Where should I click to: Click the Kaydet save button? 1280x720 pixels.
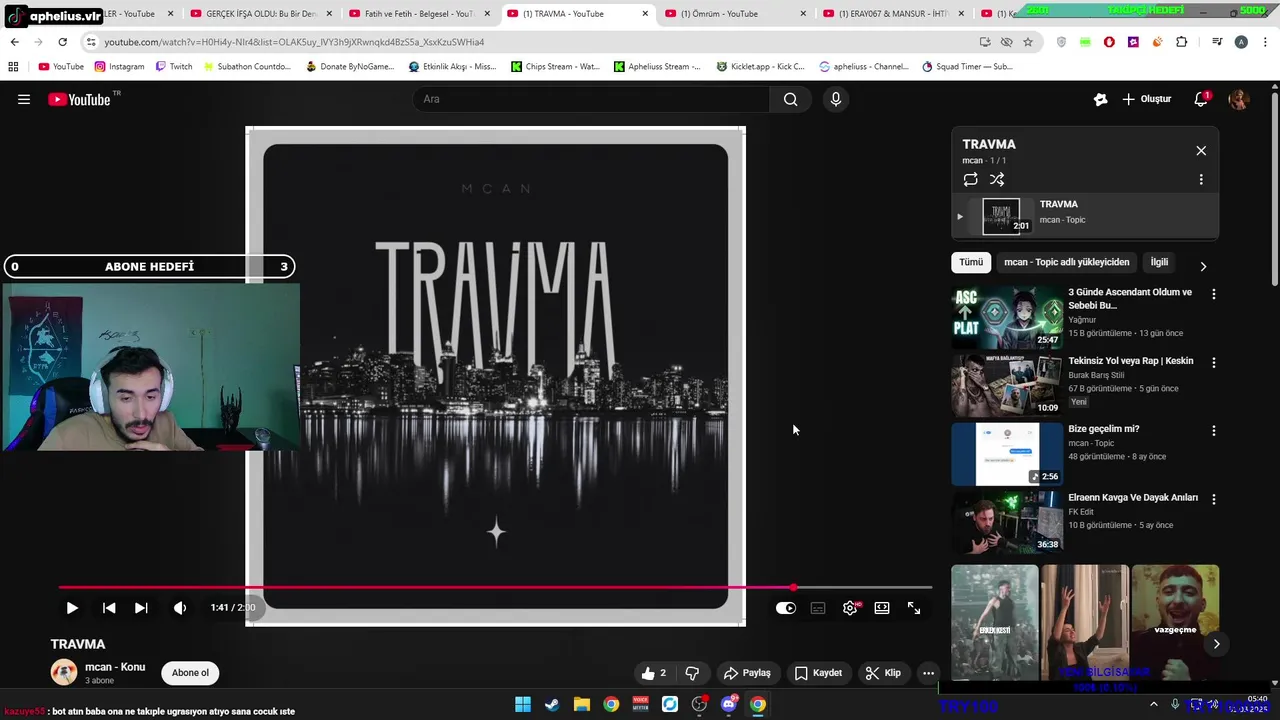pos(818,673)
